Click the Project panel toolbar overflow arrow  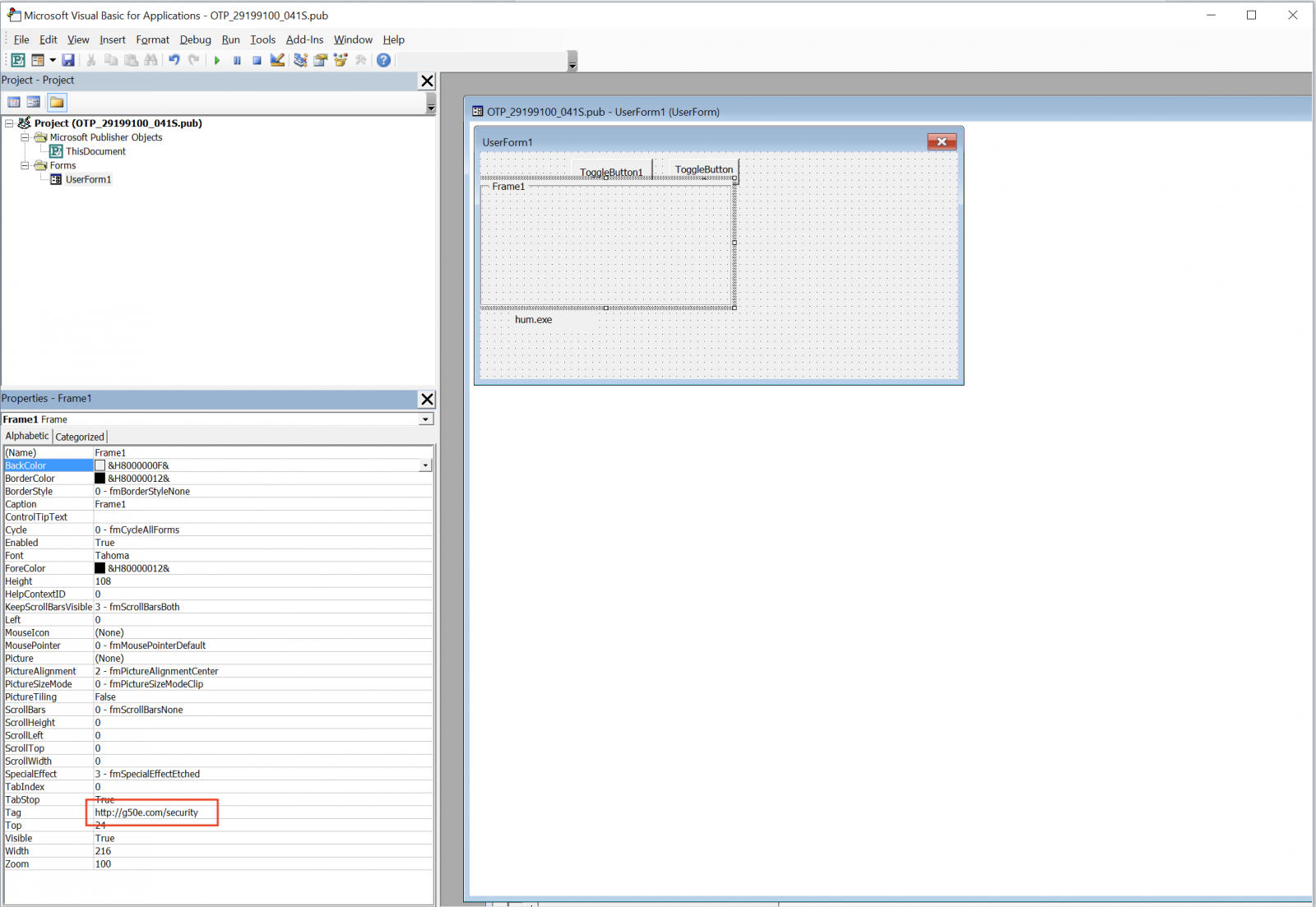pos(431,105)
